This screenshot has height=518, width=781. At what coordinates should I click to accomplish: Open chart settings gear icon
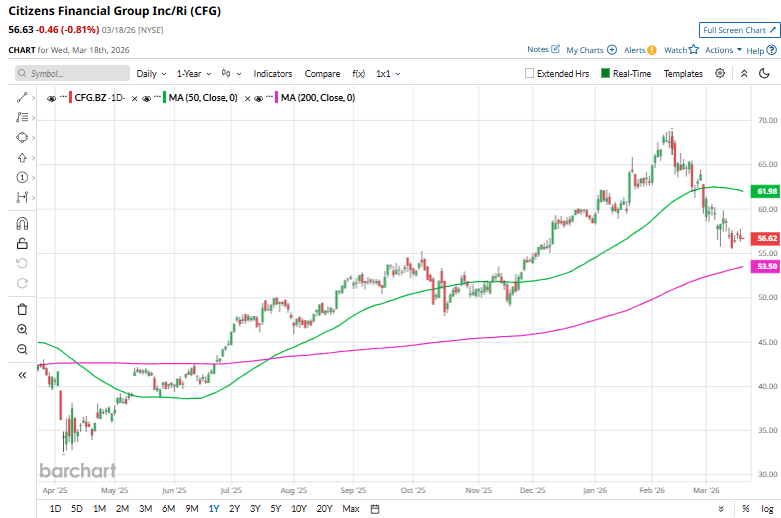pyautogui.click(x=720, y=73)
